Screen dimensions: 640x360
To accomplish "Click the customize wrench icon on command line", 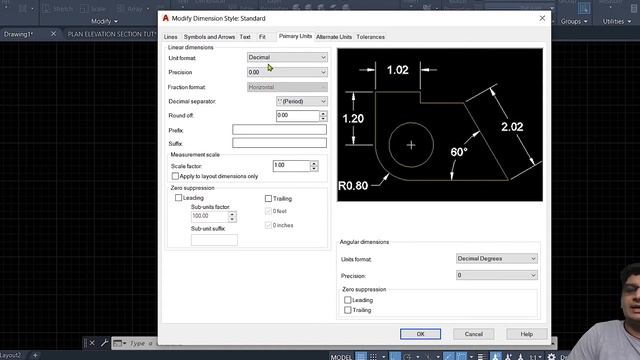I will (104, 343).
